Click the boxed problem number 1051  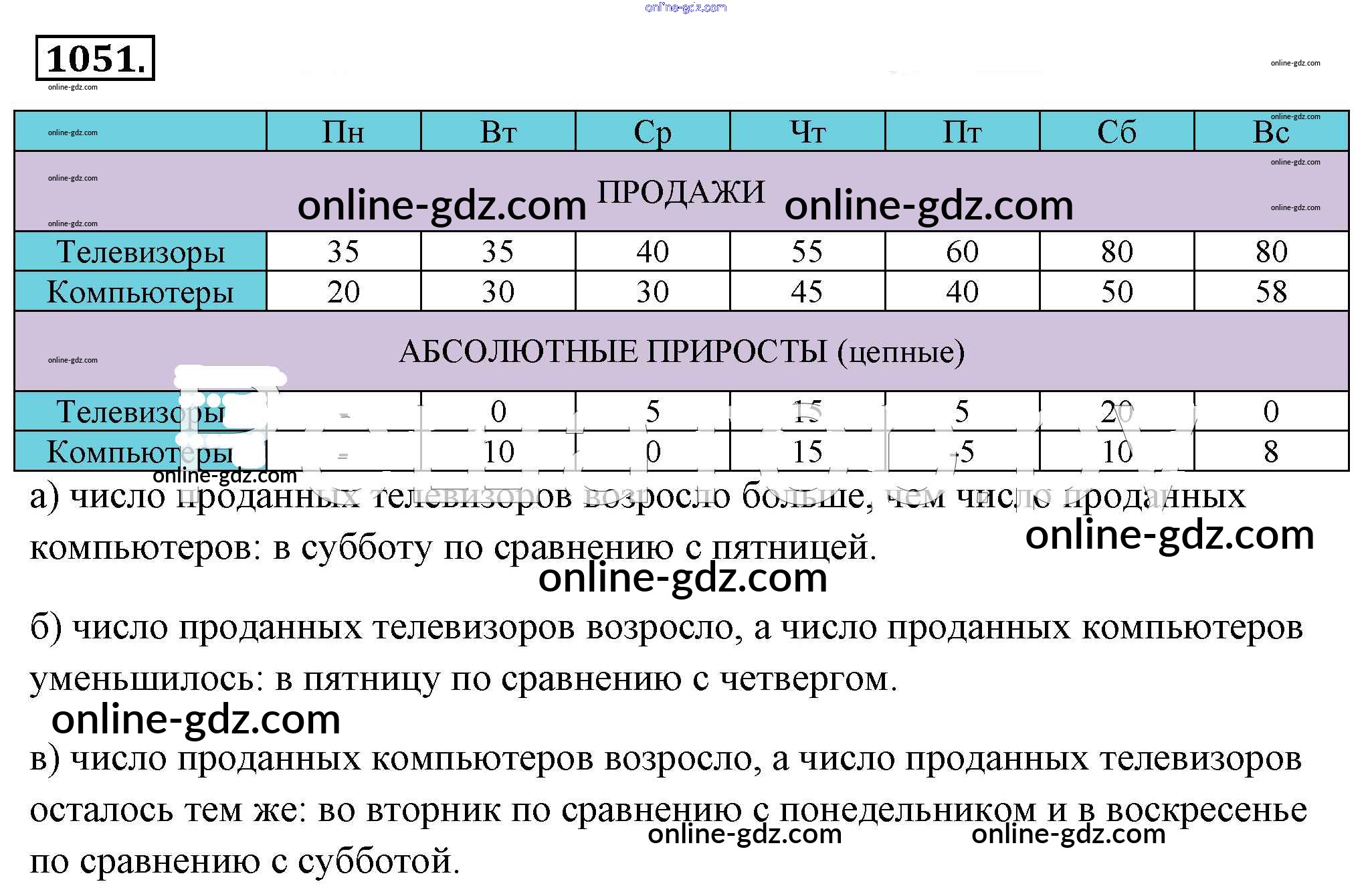pyautogui.click(x=95, y=58)
